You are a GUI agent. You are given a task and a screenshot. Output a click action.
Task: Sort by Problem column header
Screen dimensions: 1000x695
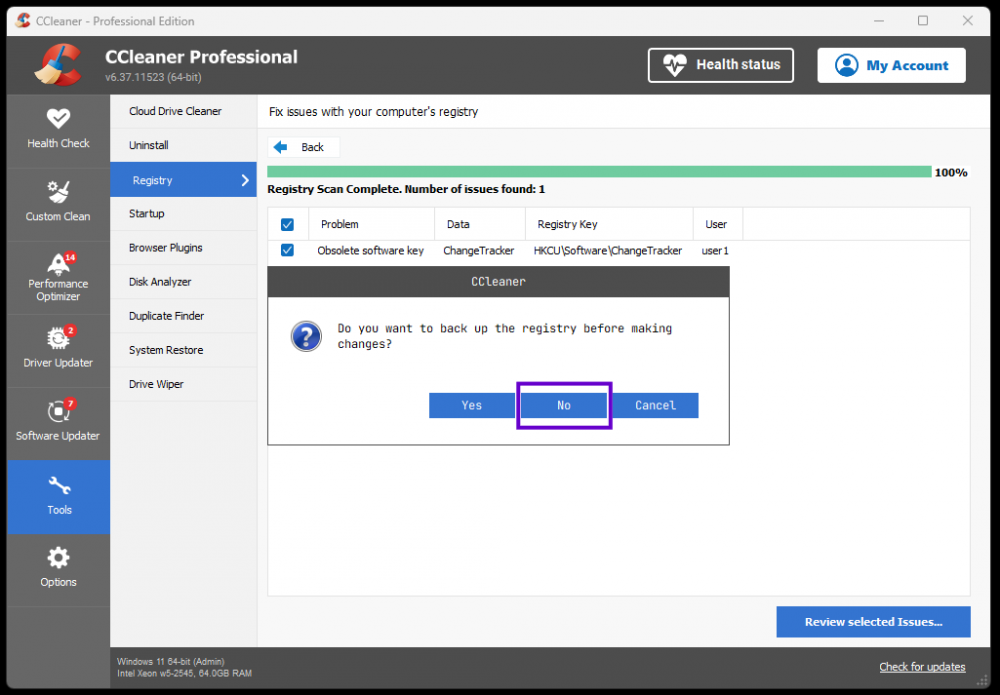pyautogui.click(x=372, y=224)
